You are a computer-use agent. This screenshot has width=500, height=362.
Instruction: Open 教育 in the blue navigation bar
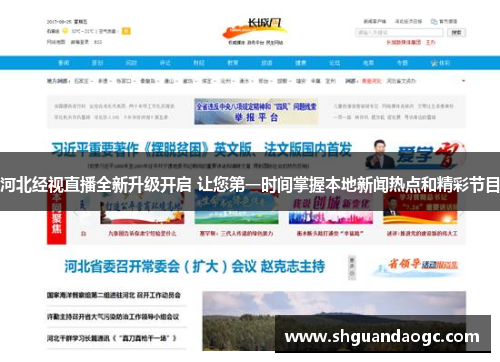click(x=233, y=63)
